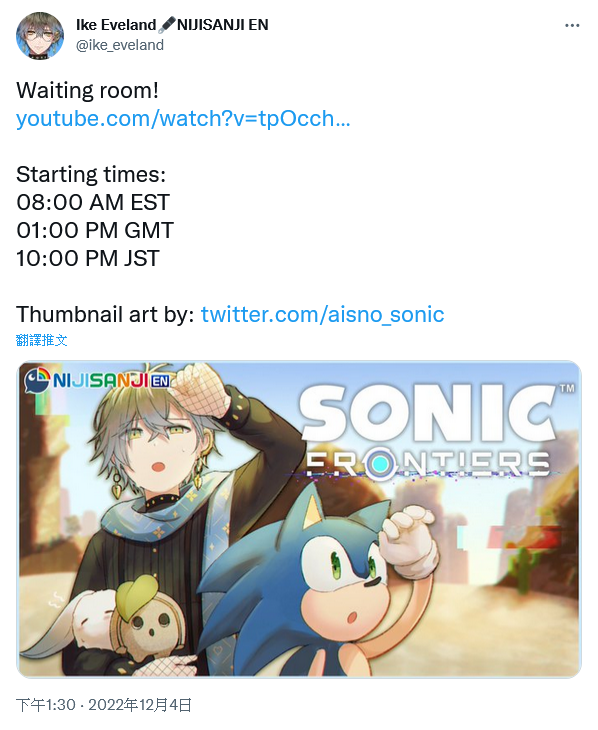Open the @ike_eveland handle link
This screenshot has width=598, height=730.
(x=120, y=45)
